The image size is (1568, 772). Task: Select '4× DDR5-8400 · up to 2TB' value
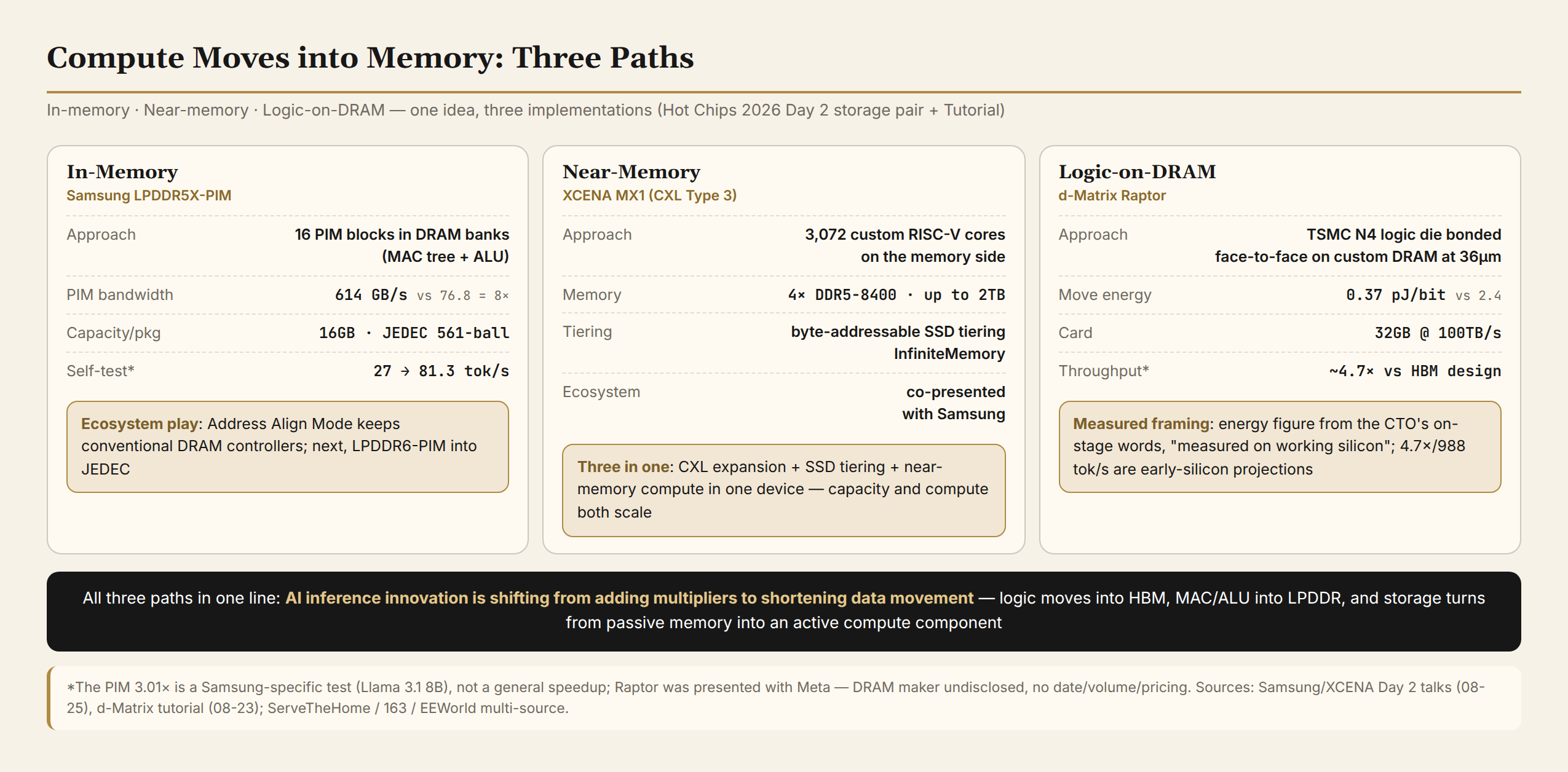pos(897,294)
